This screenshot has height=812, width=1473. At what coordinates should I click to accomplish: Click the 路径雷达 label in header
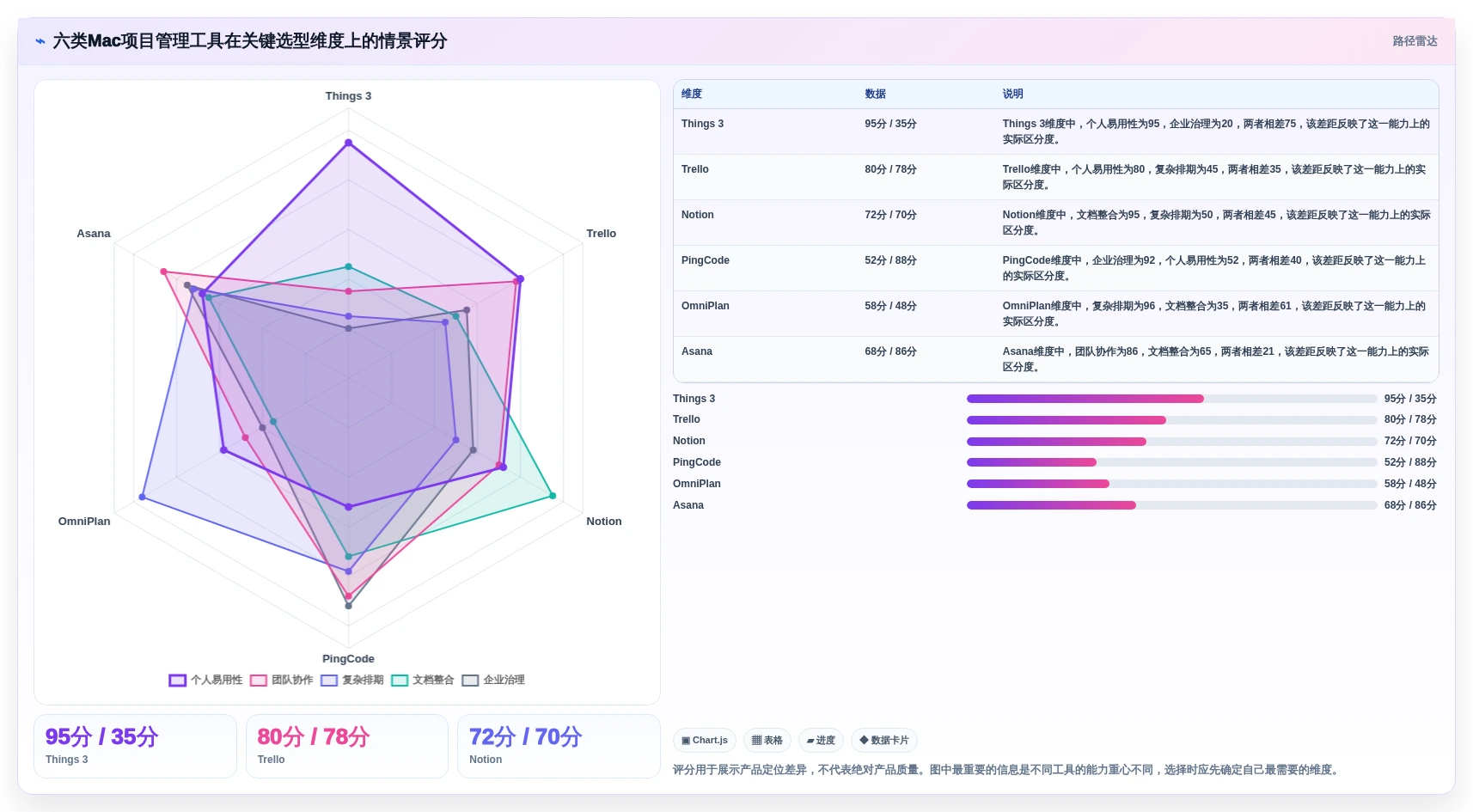(1415, 41)
